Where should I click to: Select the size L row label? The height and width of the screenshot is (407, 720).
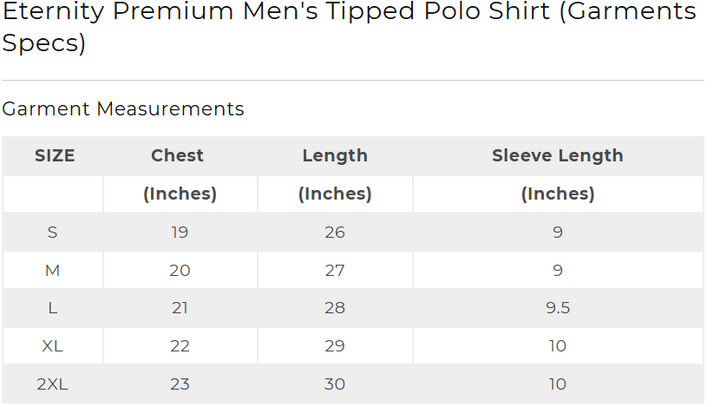(x=52, y=308)
